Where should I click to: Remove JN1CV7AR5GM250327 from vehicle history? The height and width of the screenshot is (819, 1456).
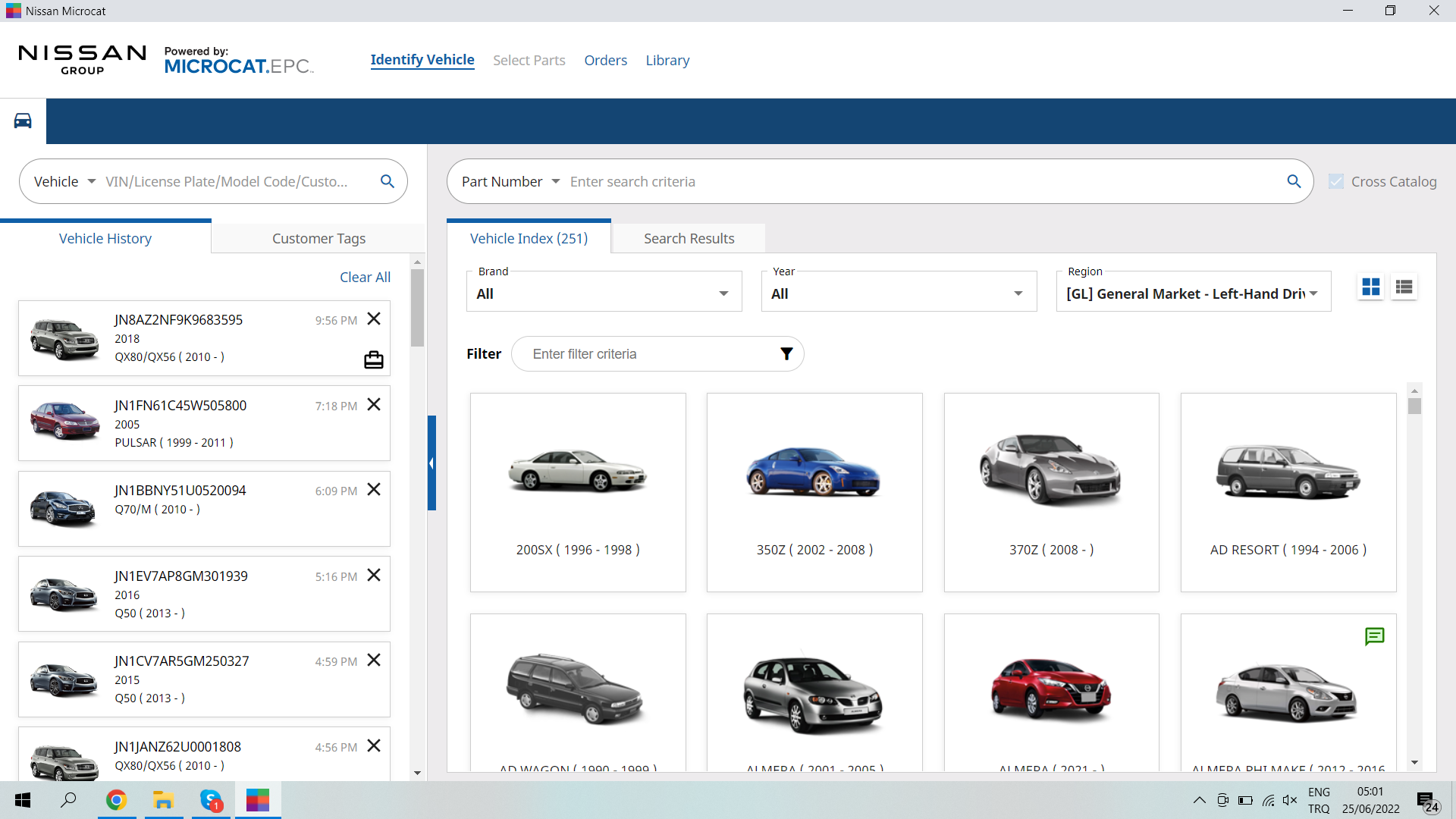(374, 661)
